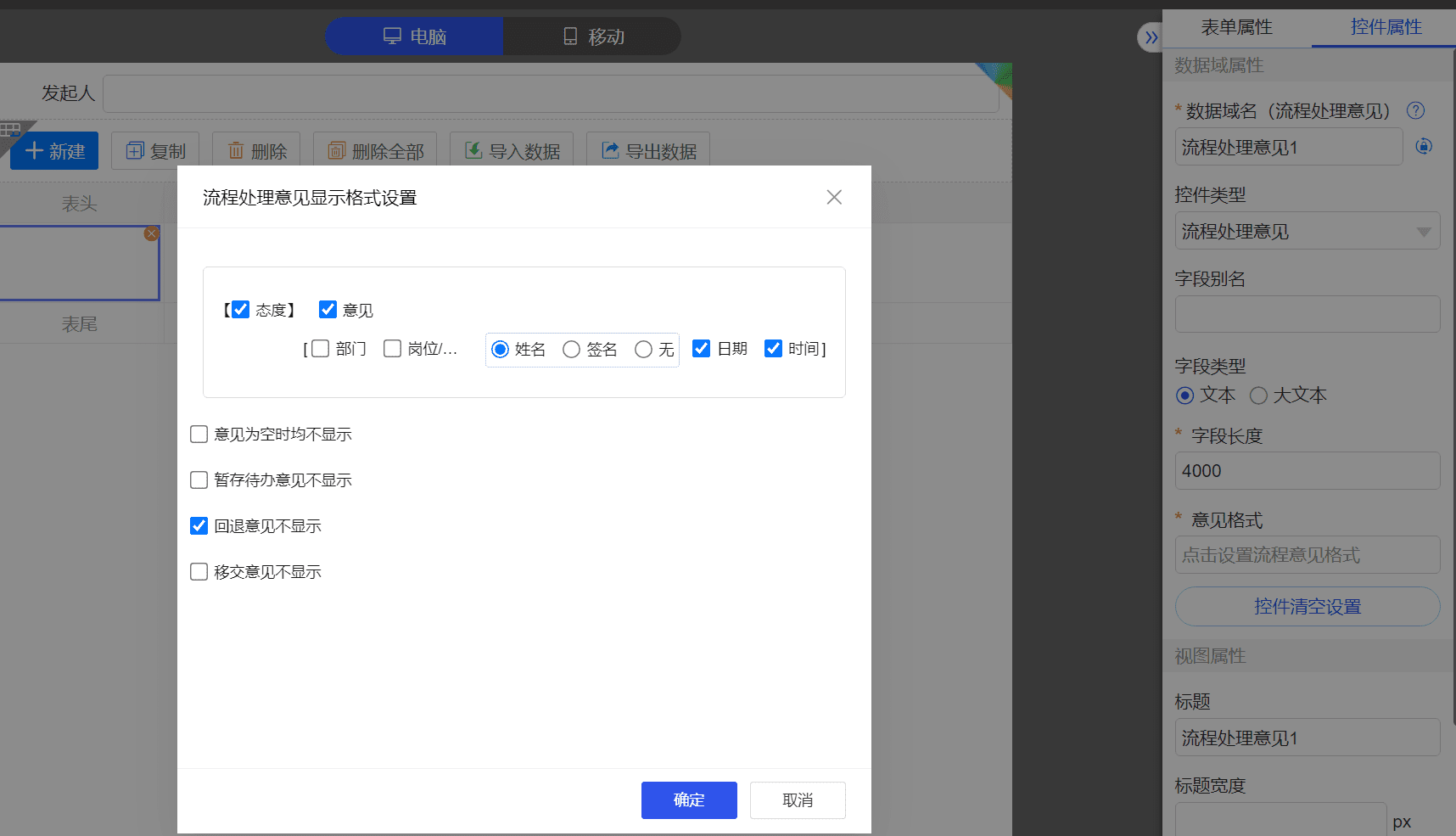The height and width of the screenshot is (836, 1456).
Task: Select the 签名 radio option
Action: [571, 349]
